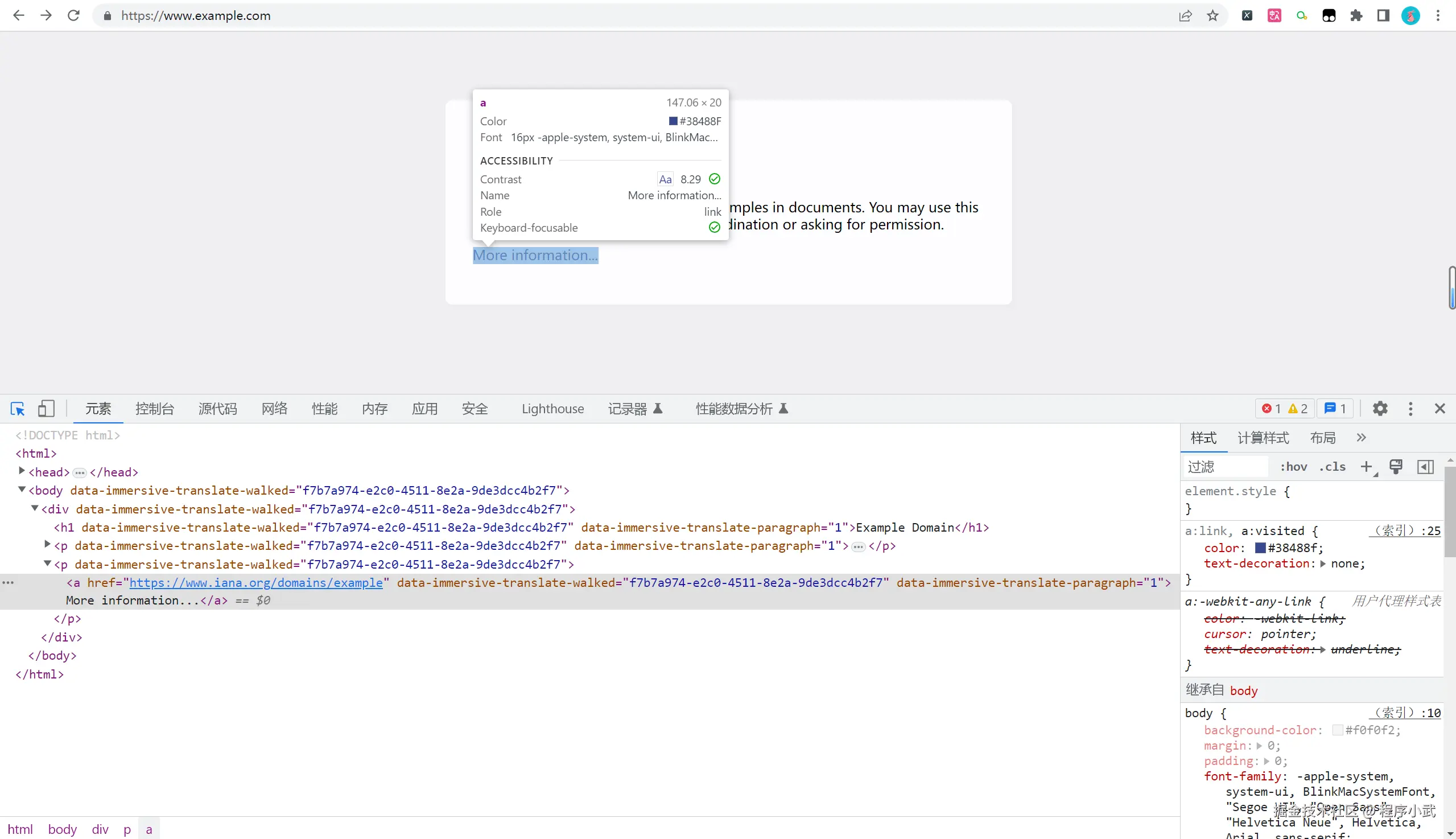This screenshot has width=1456, height=839.
Task: Click the new style rule plus icon
Action: pyautogui.click(x=1366, y=467)
